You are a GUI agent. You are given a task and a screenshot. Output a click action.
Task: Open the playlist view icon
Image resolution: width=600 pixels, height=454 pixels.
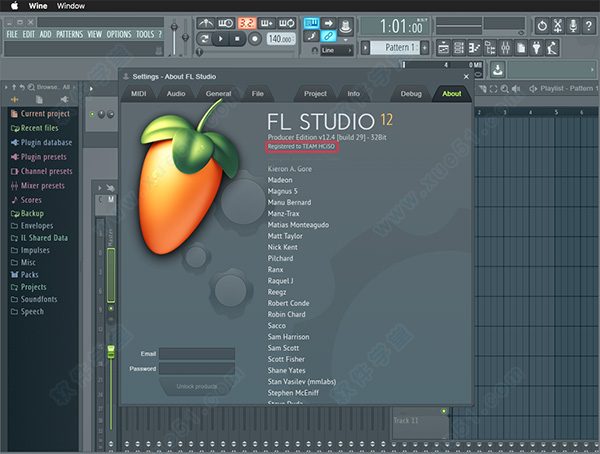tap(443, 48)
